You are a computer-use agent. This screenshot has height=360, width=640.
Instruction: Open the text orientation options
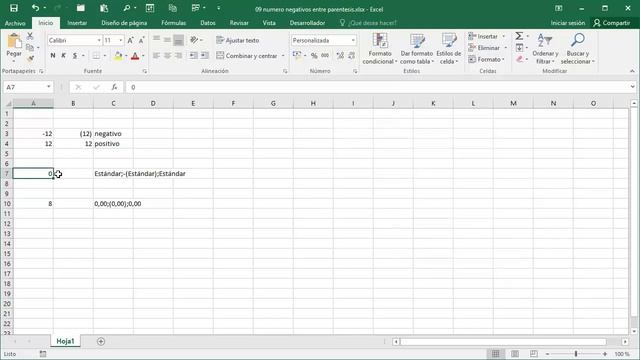click(196, 40)
